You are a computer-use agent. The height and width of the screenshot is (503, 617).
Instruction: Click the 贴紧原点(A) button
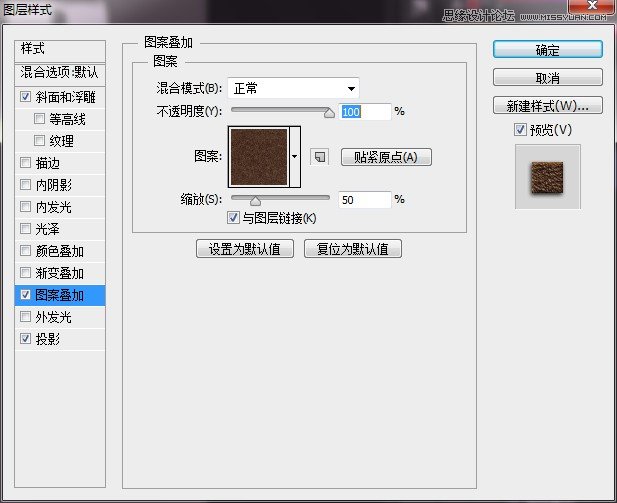(386, 157)
